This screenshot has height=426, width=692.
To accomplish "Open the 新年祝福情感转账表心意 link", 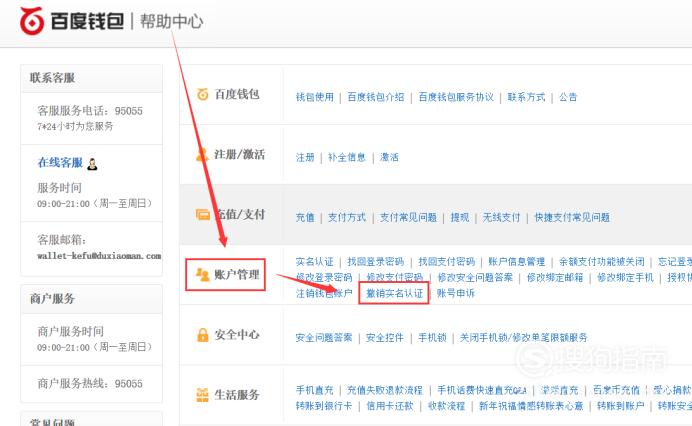I will pyautogui.click(x=531, y=406).
